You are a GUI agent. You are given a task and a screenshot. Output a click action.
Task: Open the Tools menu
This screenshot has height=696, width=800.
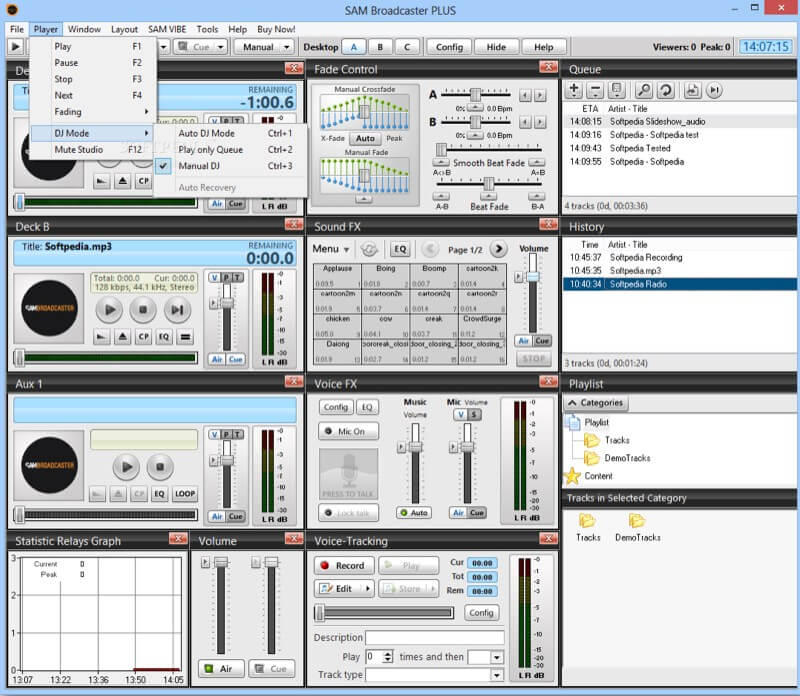click(x=207, y=29)
